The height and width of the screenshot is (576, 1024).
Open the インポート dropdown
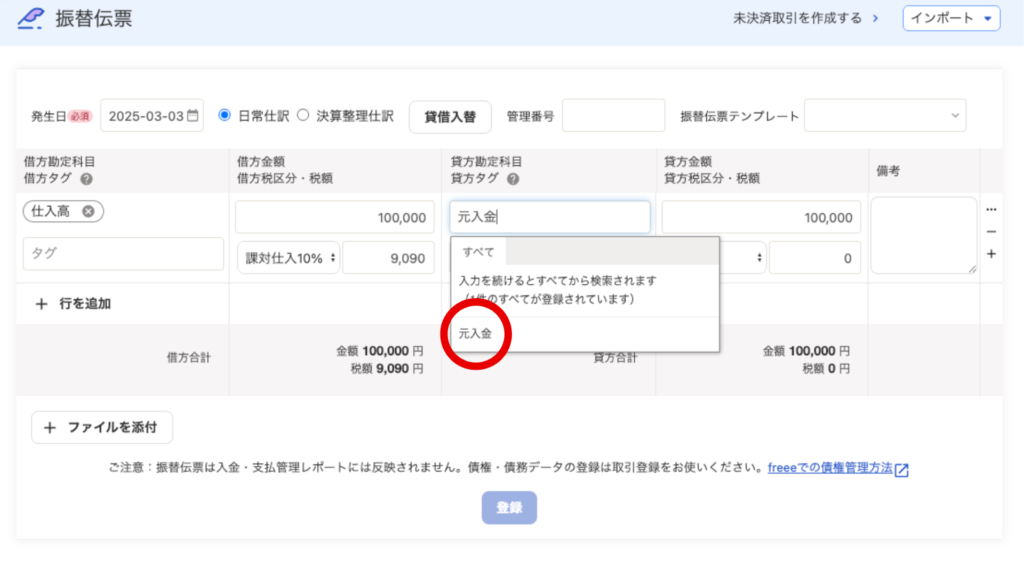pyautogui.click(x=951, y=18)
